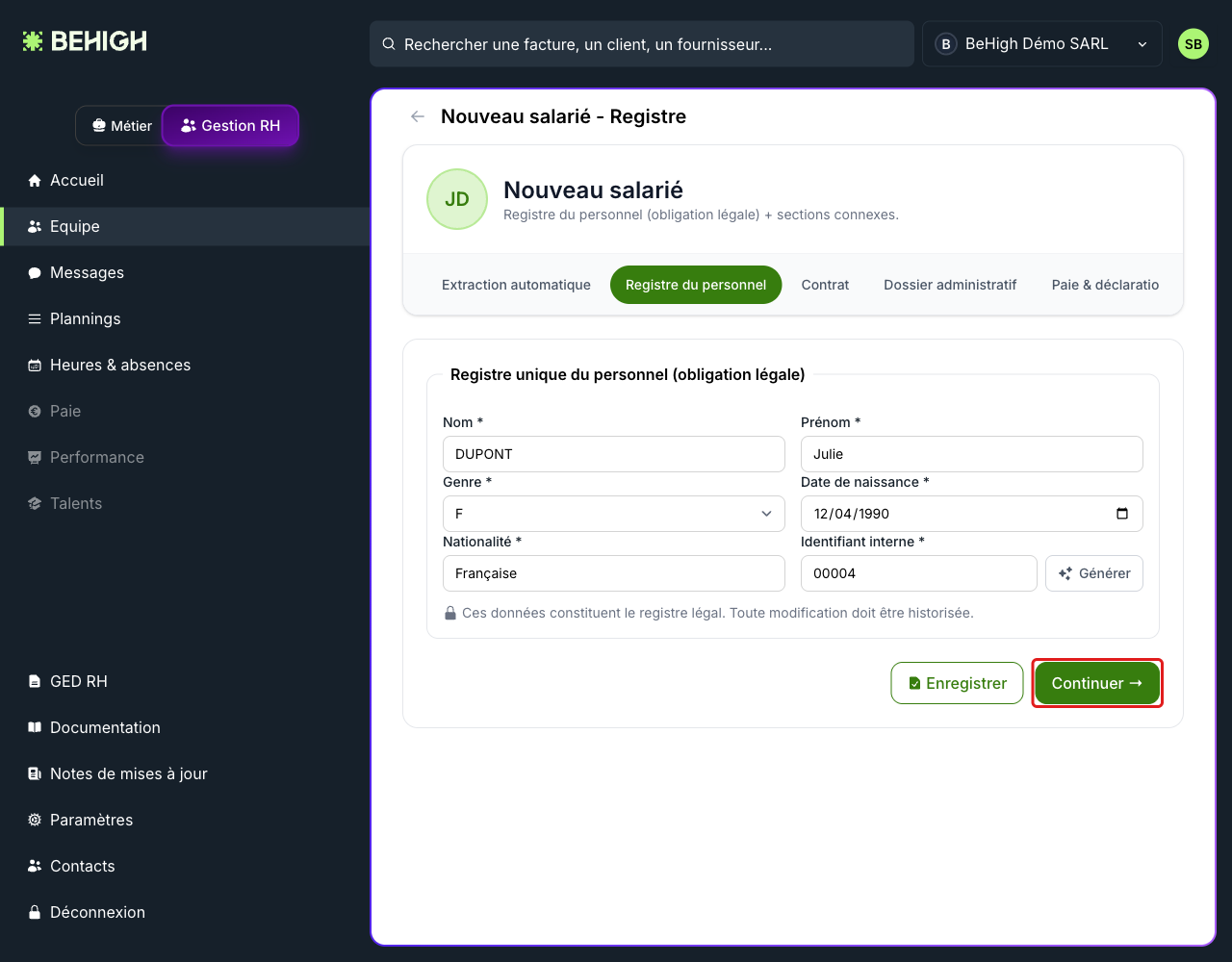The width and height of the screenshot is (1232, 962).
Task: Select the Equipe team icon
Action: click(35, 226)
